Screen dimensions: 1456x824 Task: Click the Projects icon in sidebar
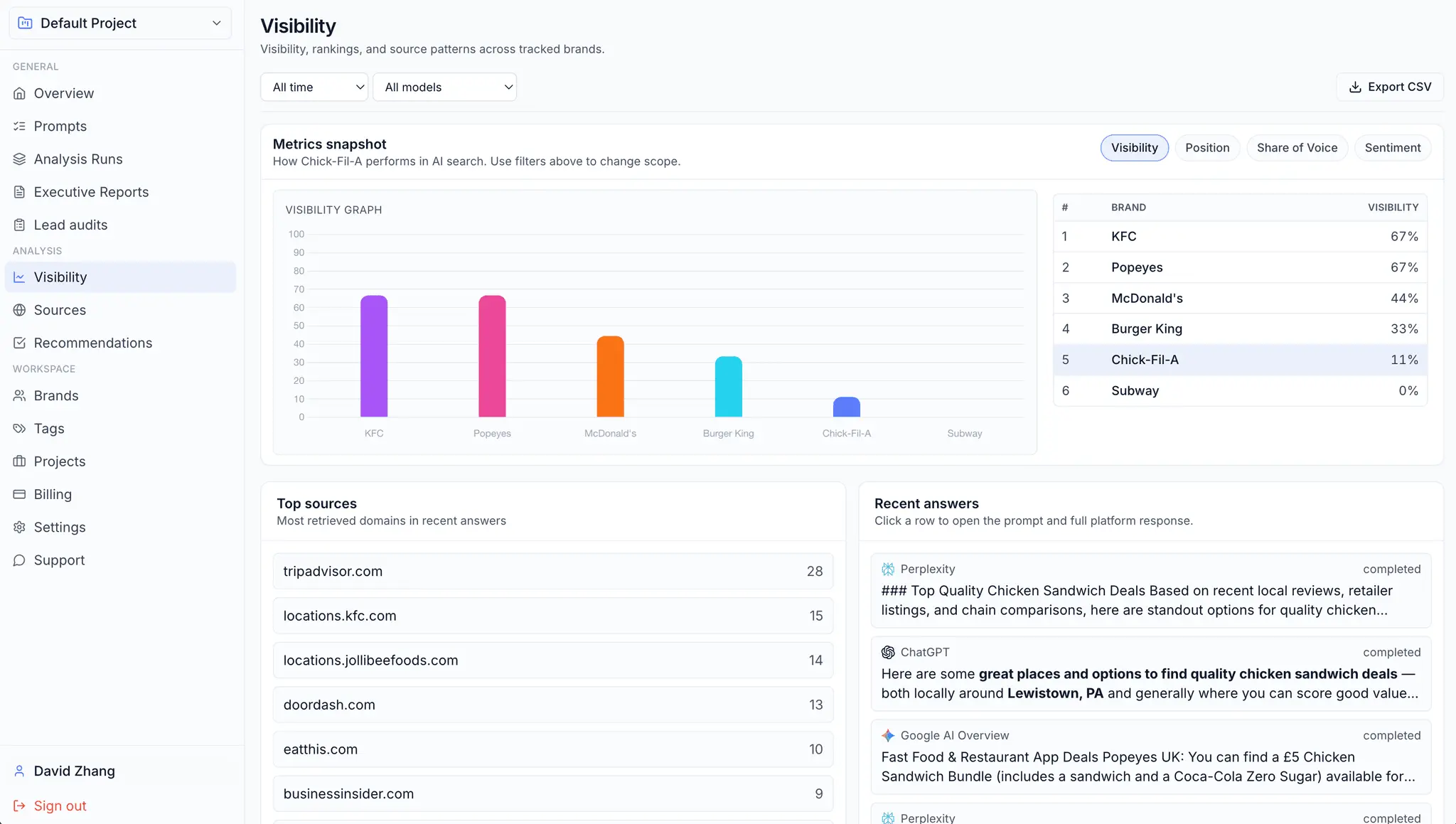pyautogui.click(x=19, y=461)
